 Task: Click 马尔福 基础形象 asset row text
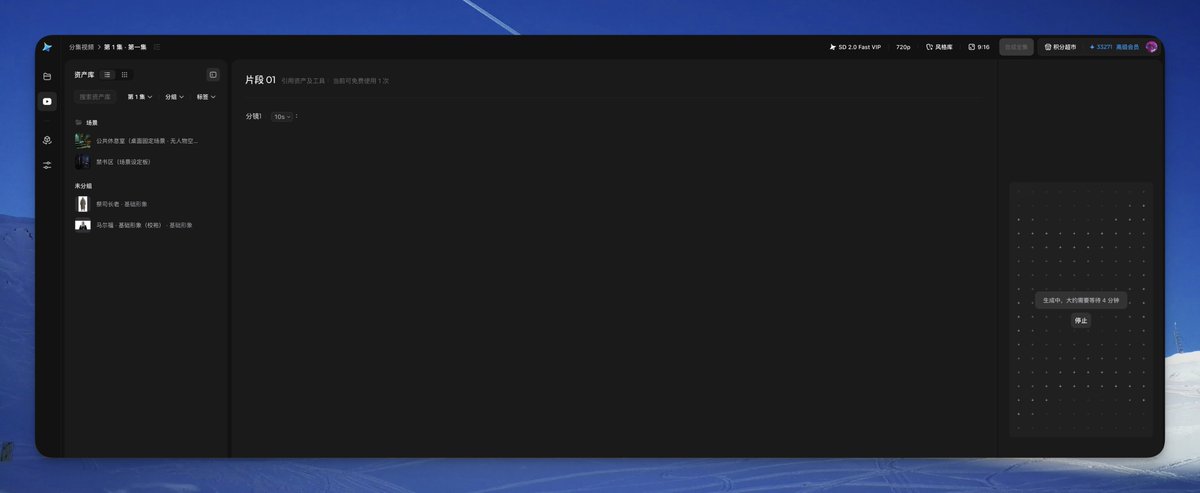[x=145, y=225]
